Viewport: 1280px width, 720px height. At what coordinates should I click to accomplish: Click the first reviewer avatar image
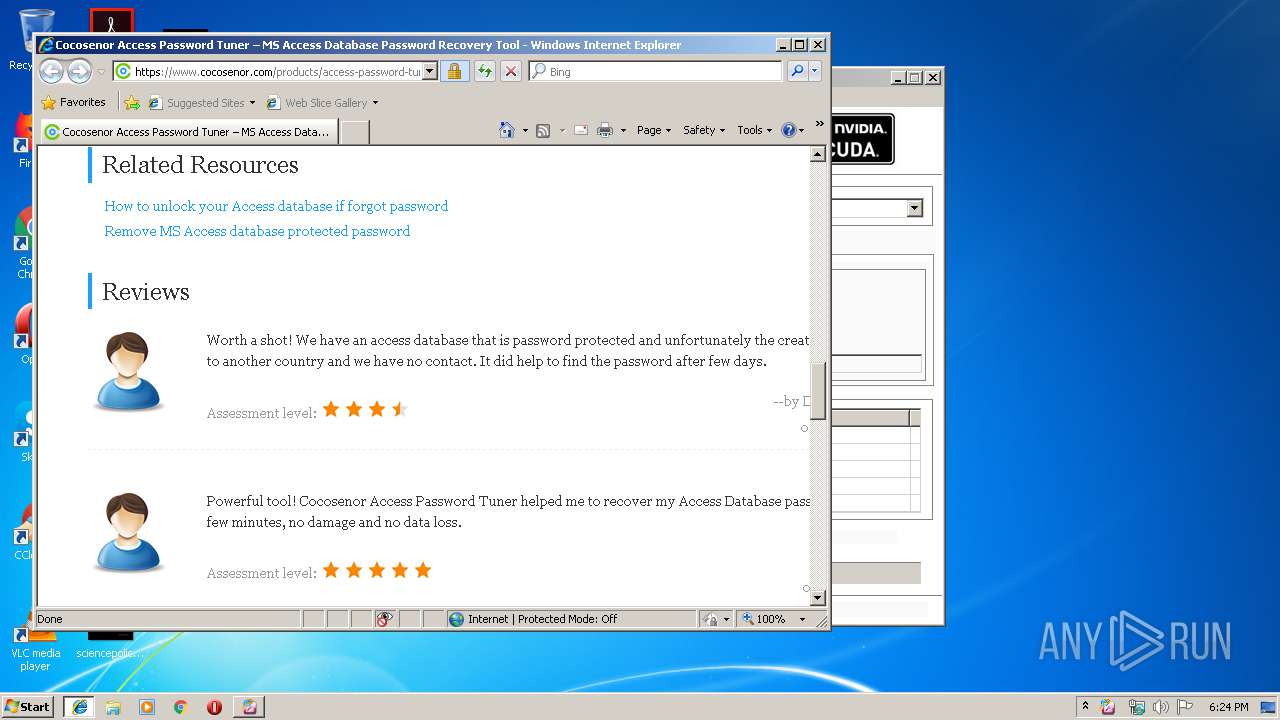coord(129,372)
